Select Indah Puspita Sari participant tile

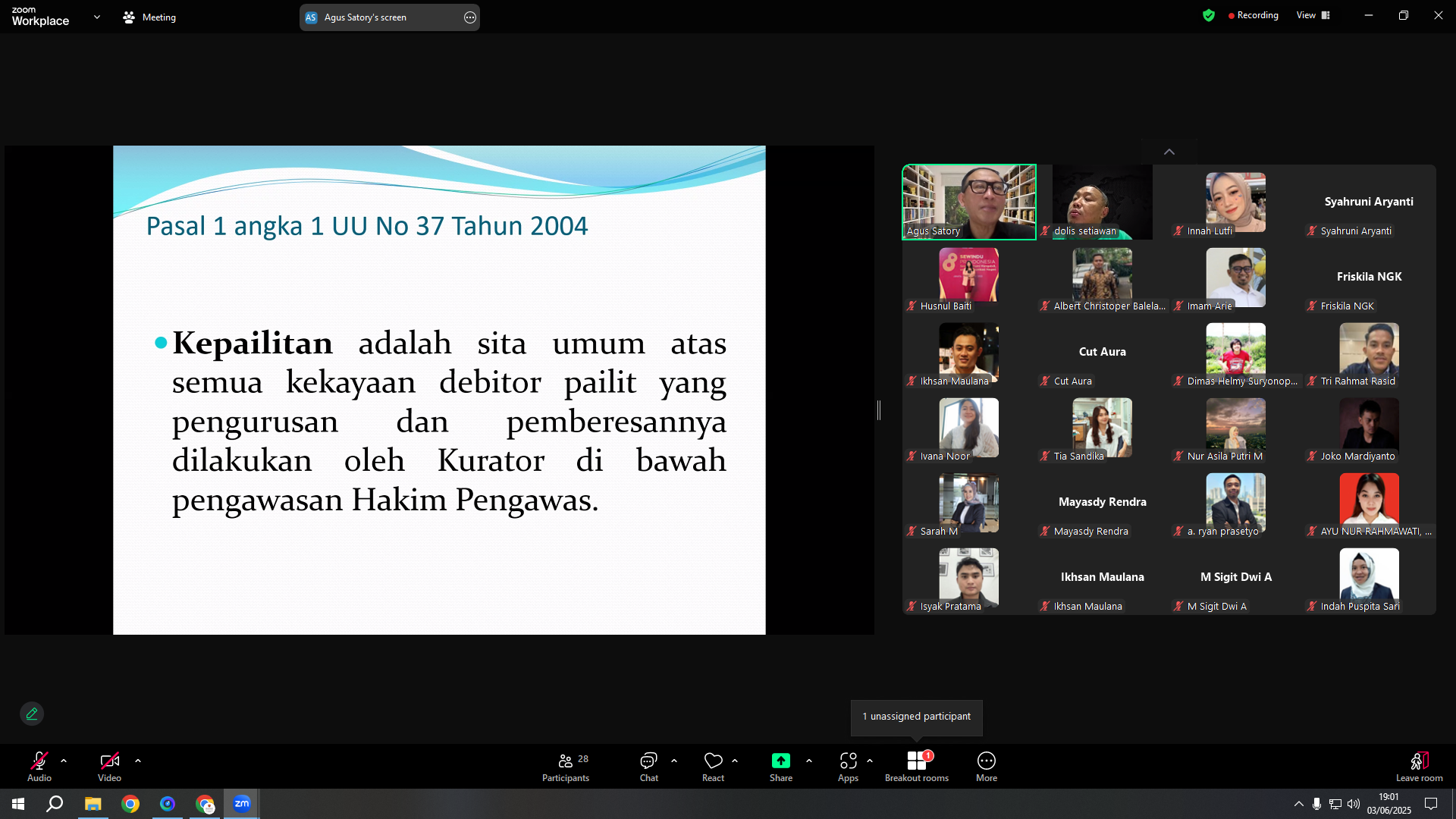[1370, 577]
